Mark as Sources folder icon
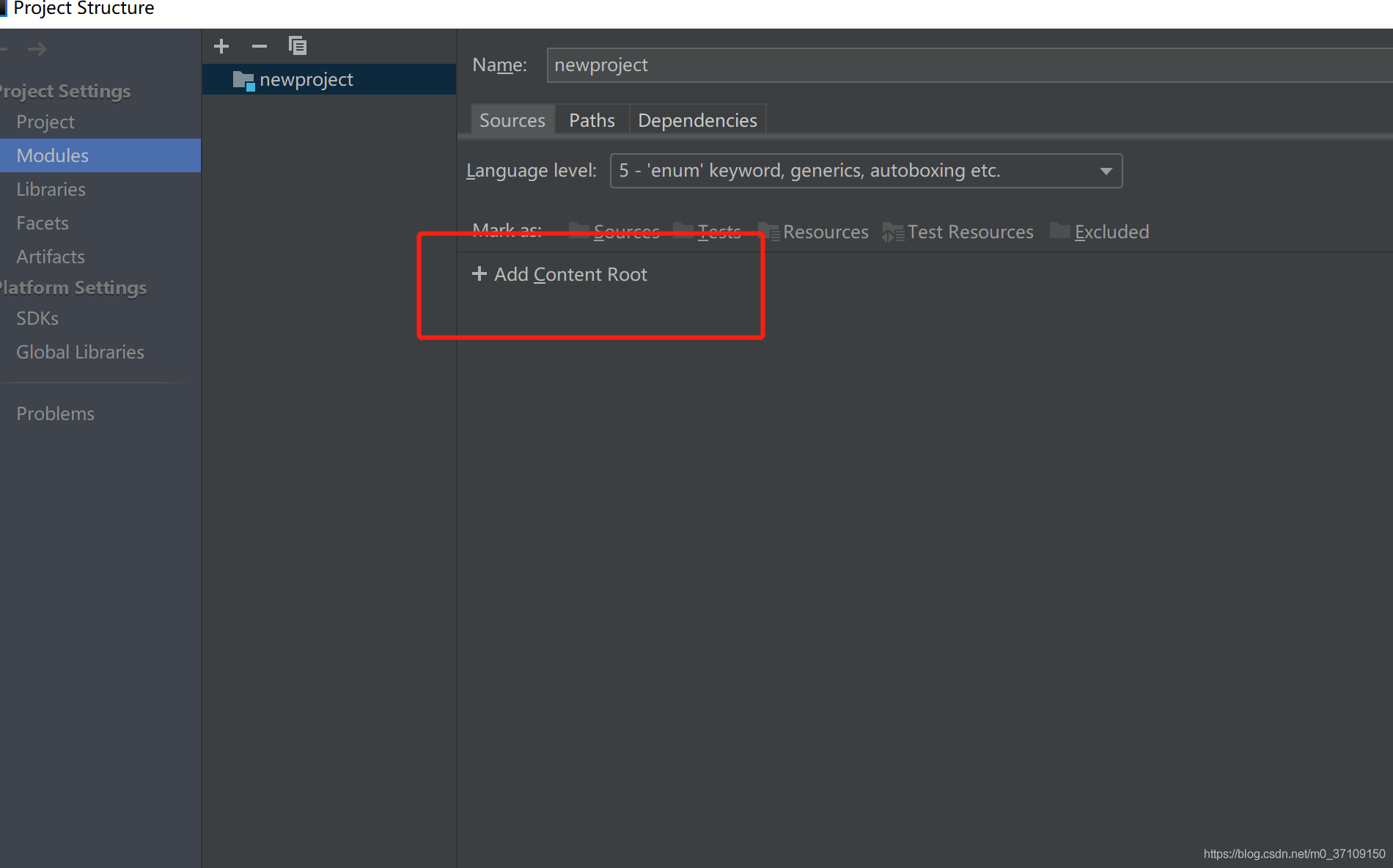 (579, 230)
